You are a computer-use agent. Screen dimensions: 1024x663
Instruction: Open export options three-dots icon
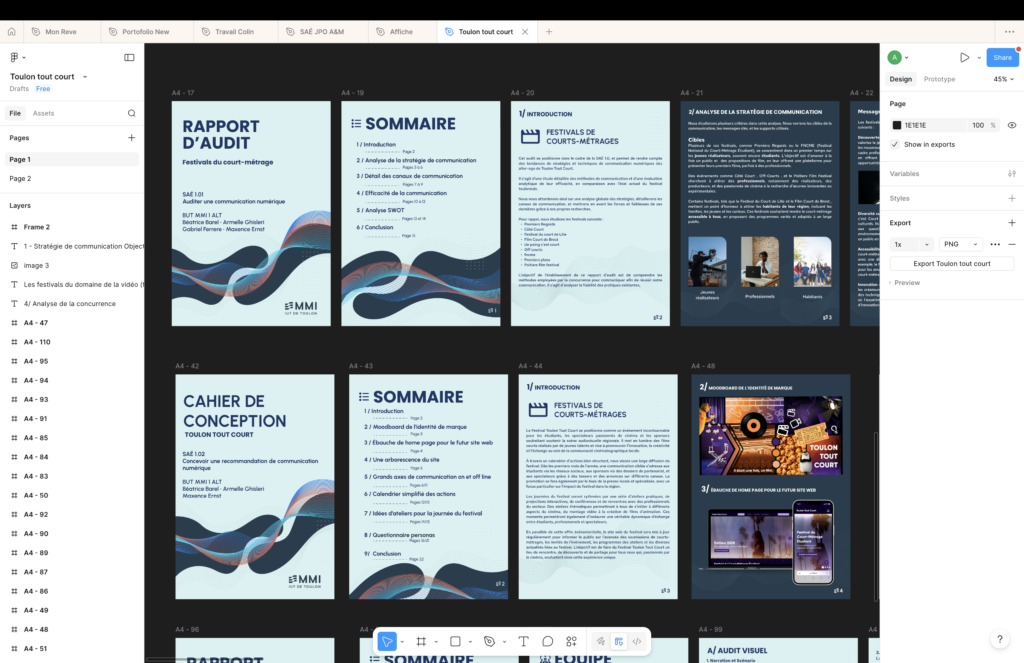point(995,244)
